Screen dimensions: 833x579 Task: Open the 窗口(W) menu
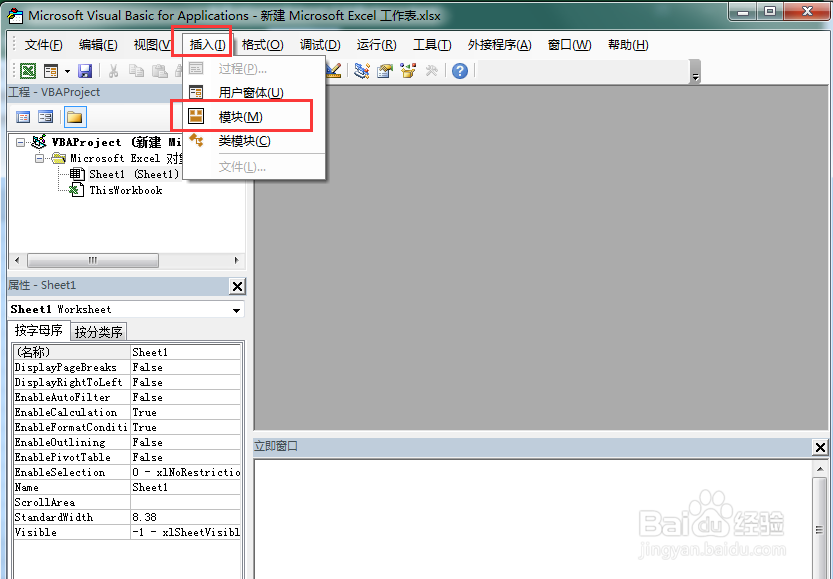570,45
